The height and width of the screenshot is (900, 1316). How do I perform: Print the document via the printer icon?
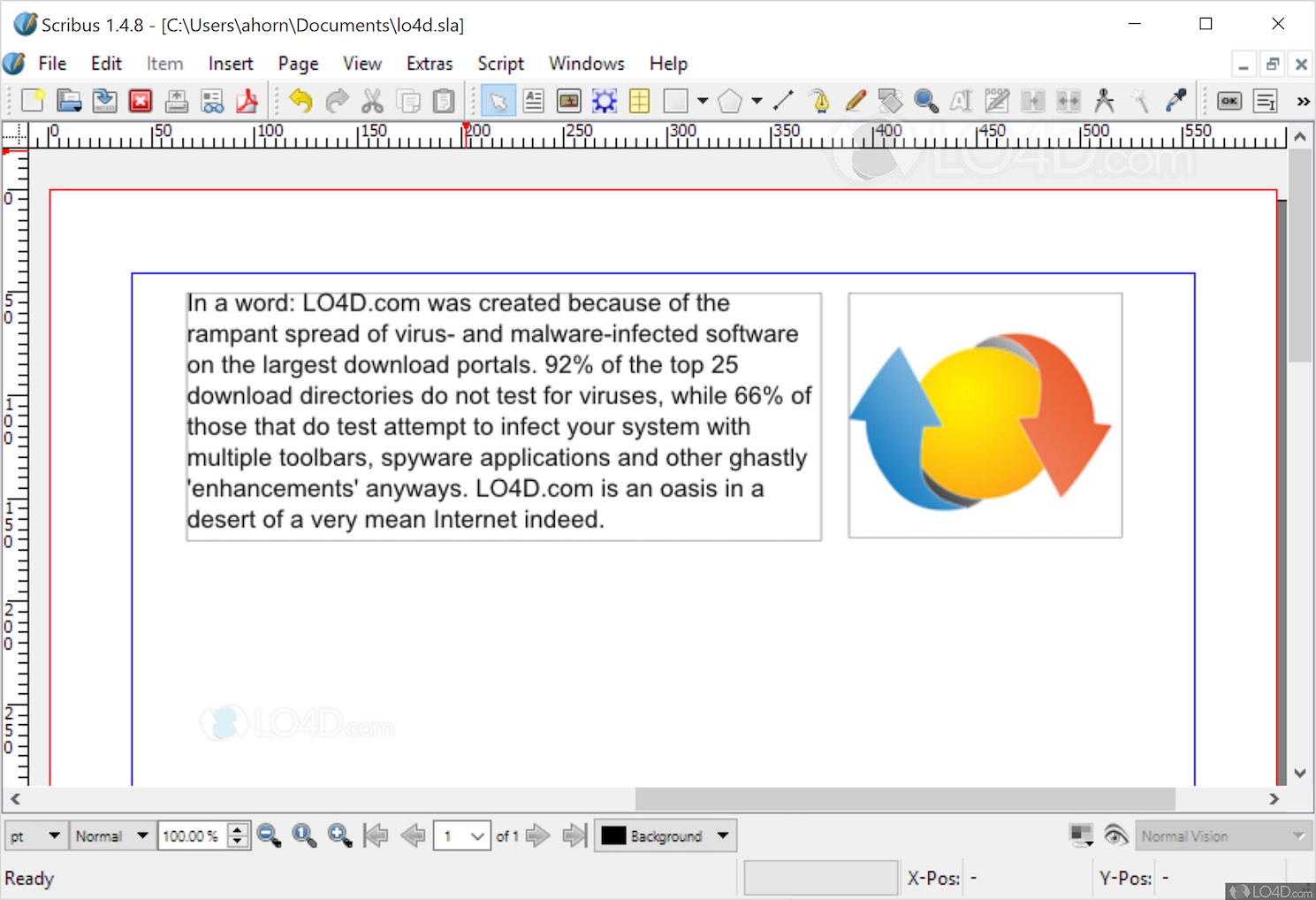(x=176, y=101)
